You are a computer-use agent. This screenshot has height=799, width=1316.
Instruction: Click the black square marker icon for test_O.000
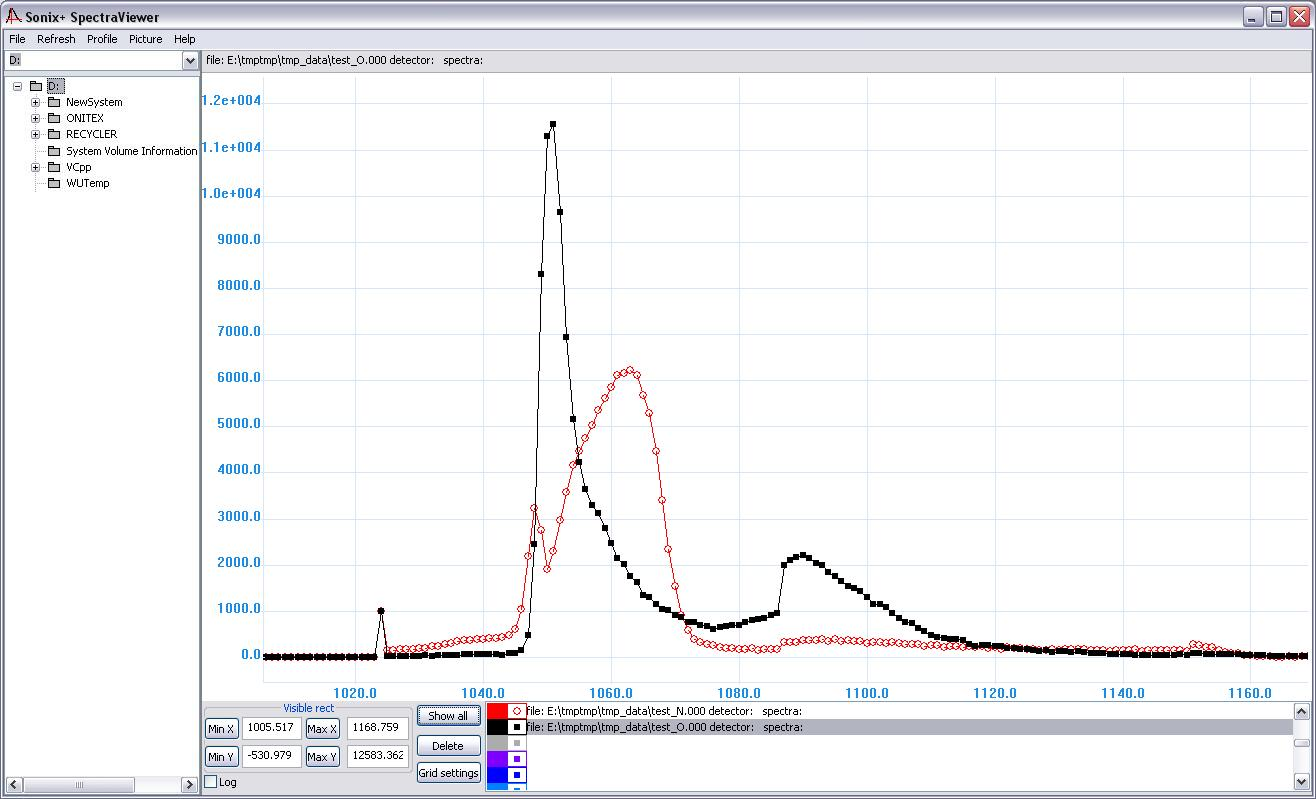coord(516,727)
